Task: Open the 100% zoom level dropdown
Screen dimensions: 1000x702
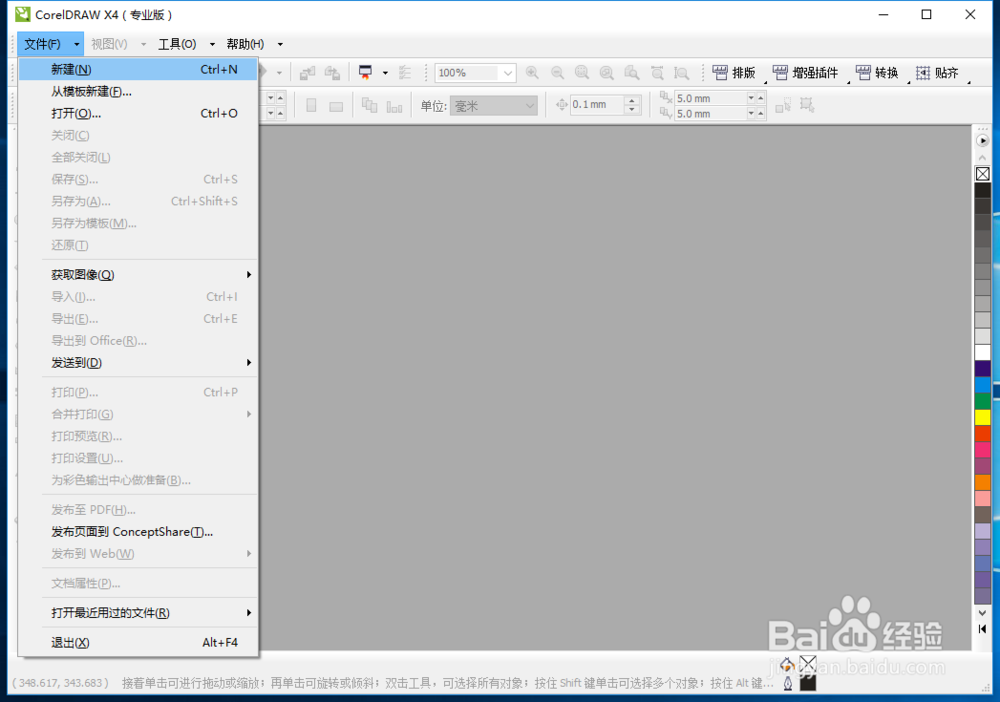Action: (x=508, y=72)
